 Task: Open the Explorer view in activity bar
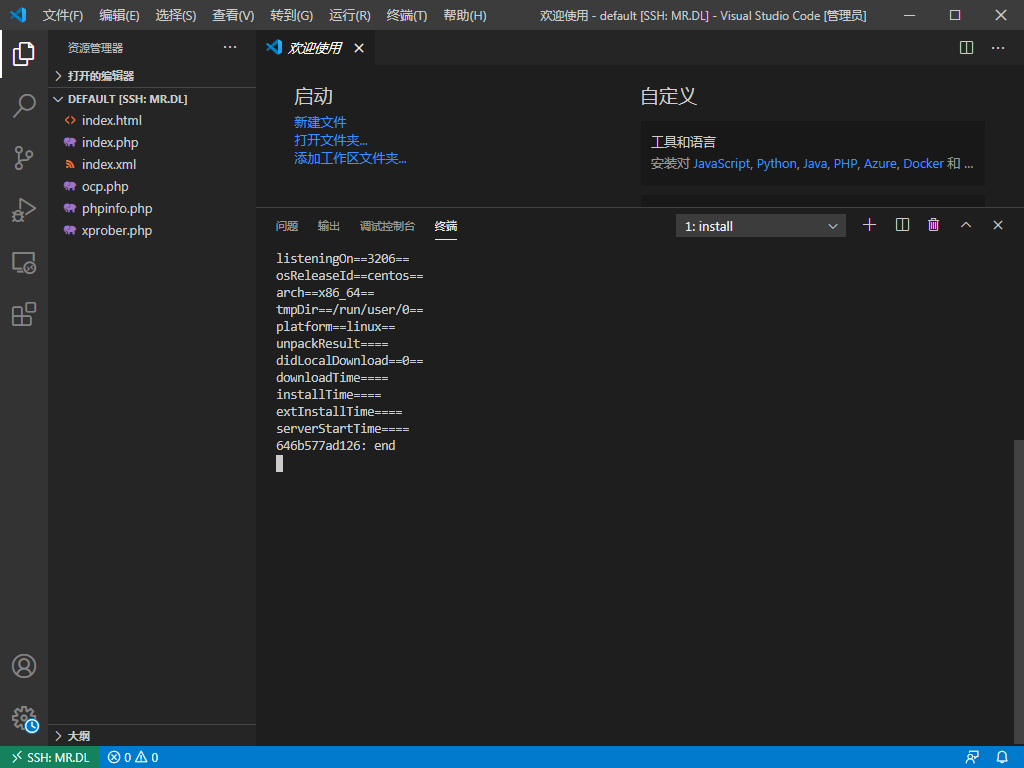pyautogui.click(x=24, y=54)
